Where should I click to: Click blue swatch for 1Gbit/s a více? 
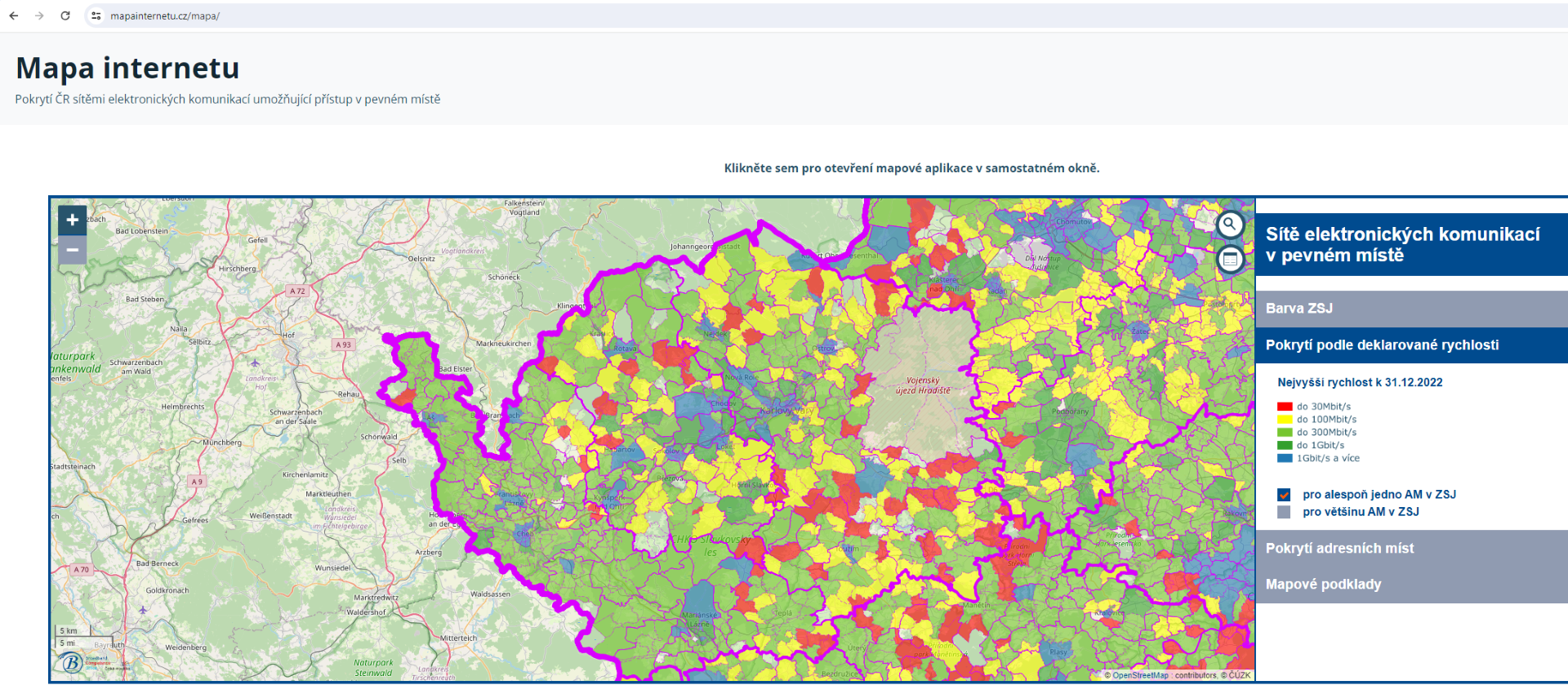click(x=1285, y=459)
